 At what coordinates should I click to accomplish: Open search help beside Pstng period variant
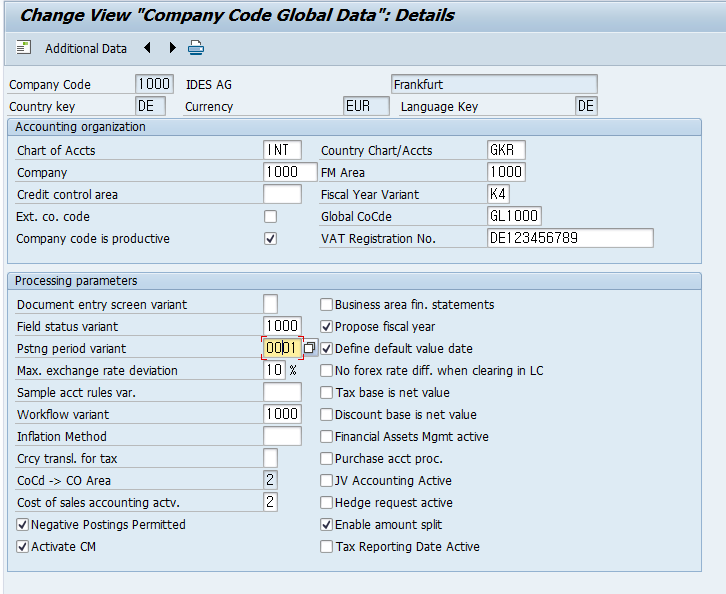[x=310, y=348]
